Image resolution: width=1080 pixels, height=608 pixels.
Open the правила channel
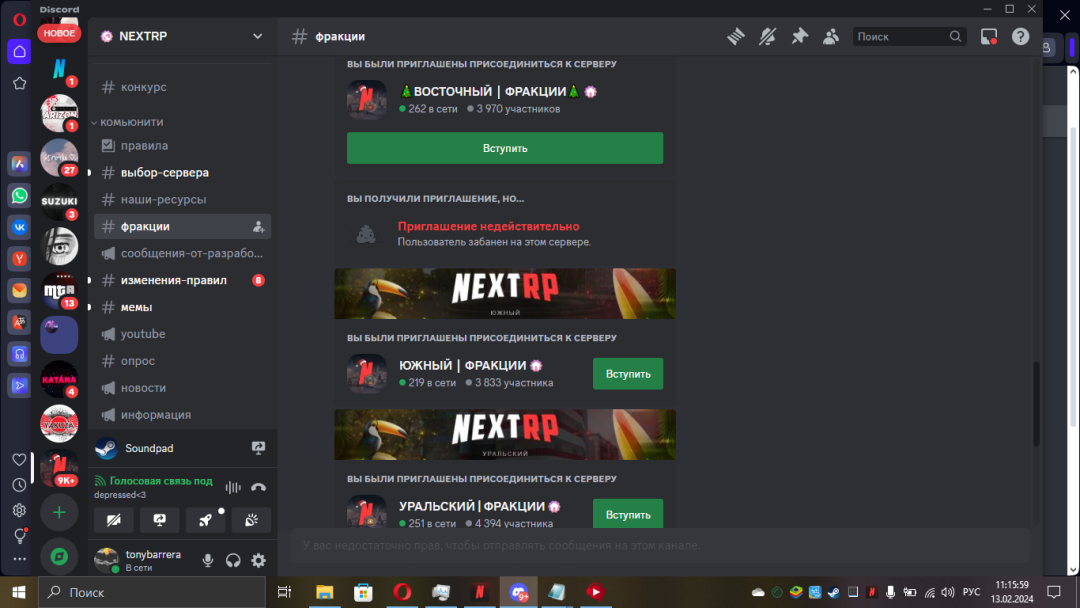pyautogui.click(x=183, y=146)
